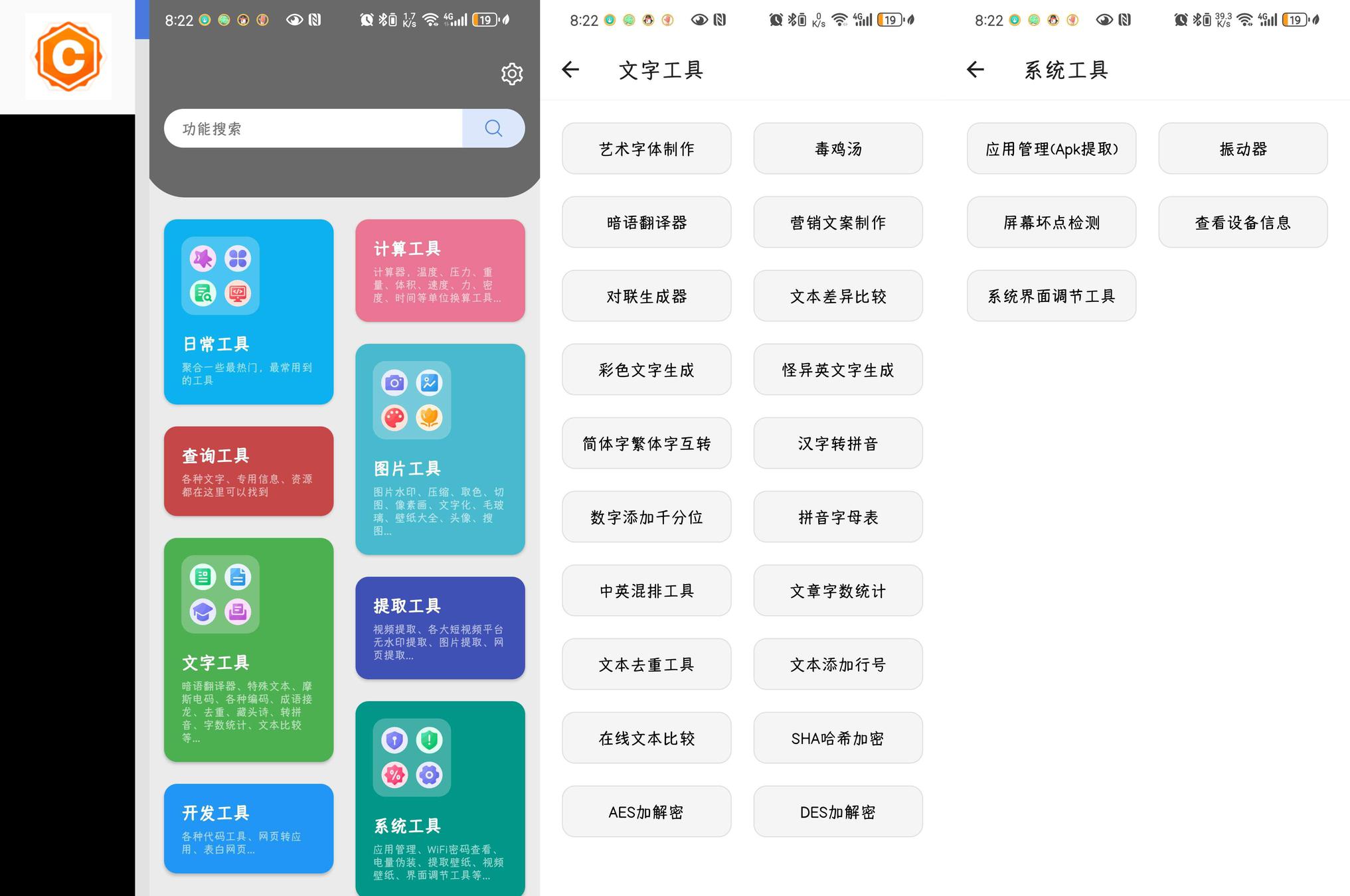Open AES加解密 tool
This screenshot has width=1350, height=896.
646,812
